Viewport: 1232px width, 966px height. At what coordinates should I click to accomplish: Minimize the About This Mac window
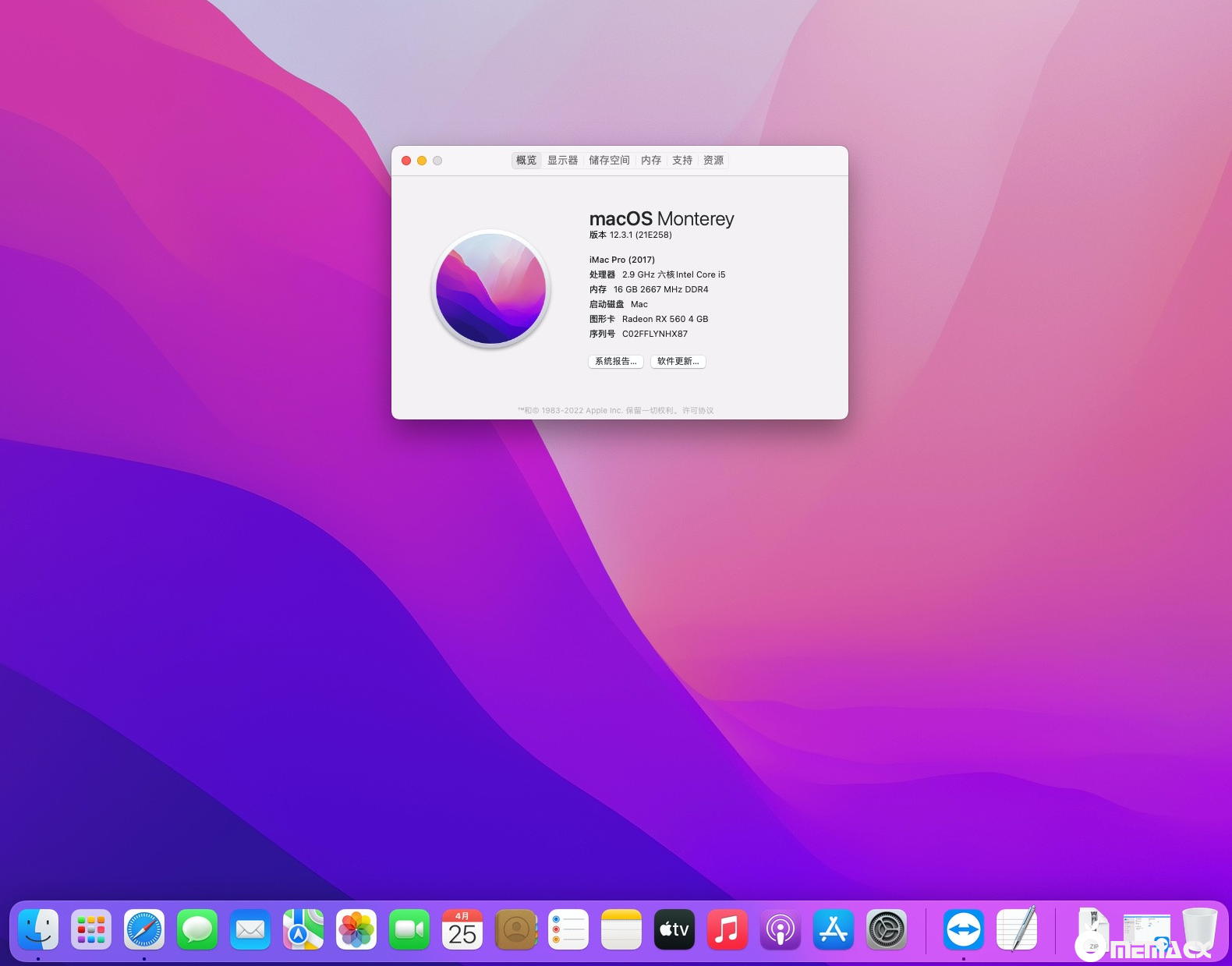pos(422,161)
